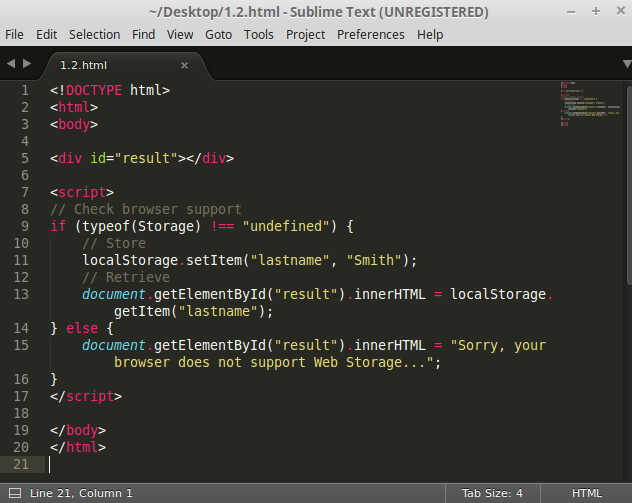632x503 pixels.
Task: Click line number 13 in the gutter
Action: 21,294
